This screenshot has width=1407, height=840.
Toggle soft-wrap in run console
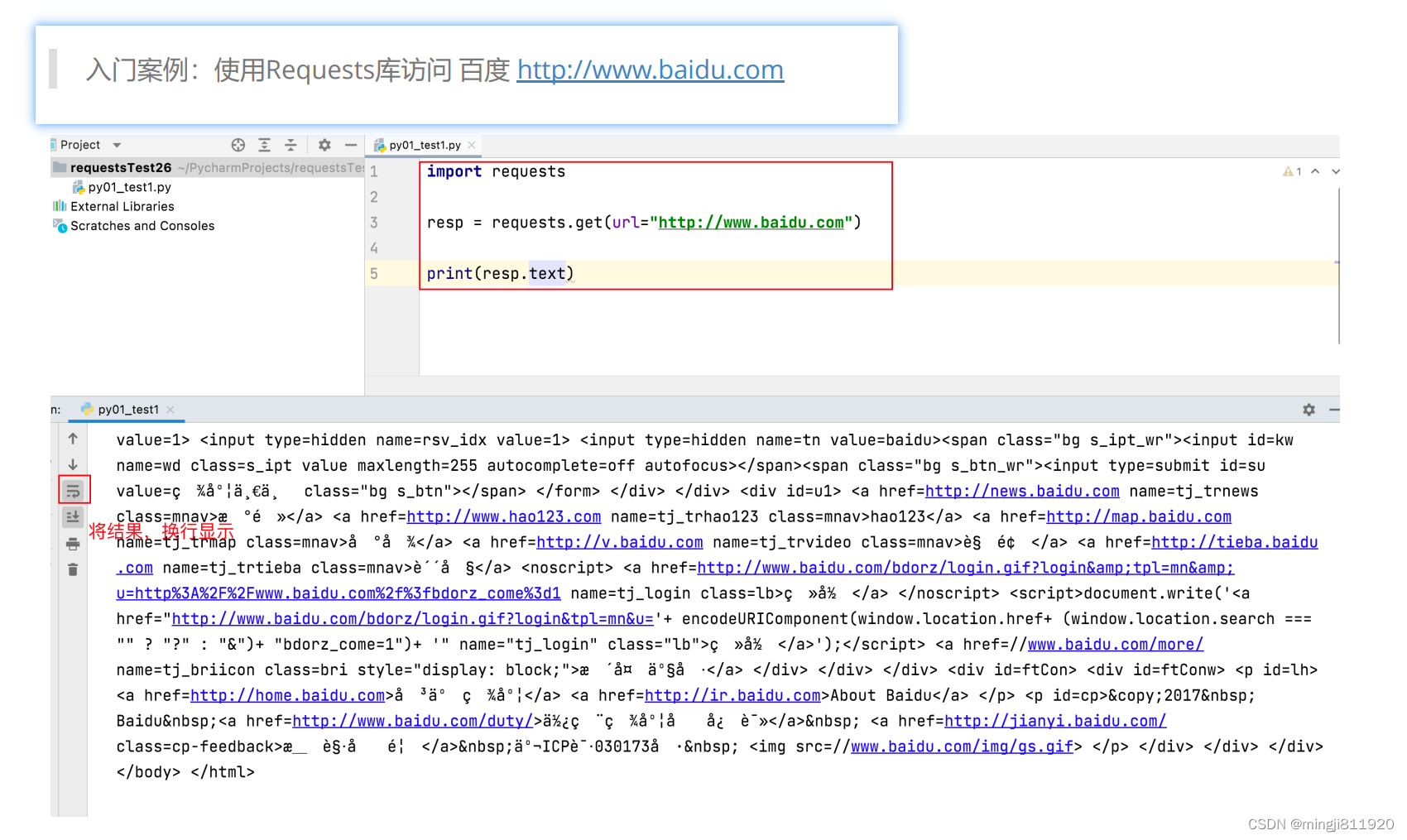pyautogui.click(x=73, y=491)
